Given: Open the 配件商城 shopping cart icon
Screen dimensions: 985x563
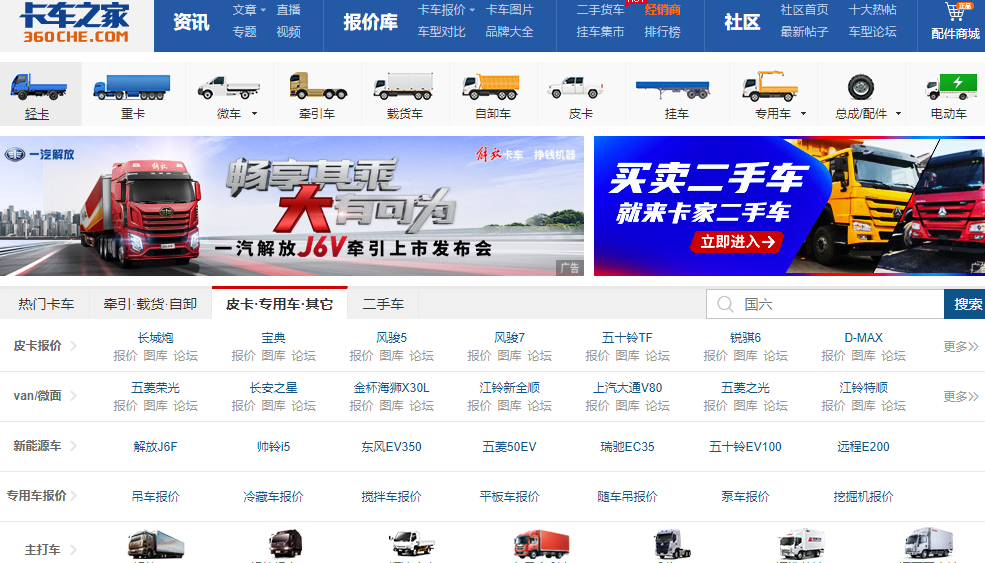Looking at the screenshot, I should (957, 11).
